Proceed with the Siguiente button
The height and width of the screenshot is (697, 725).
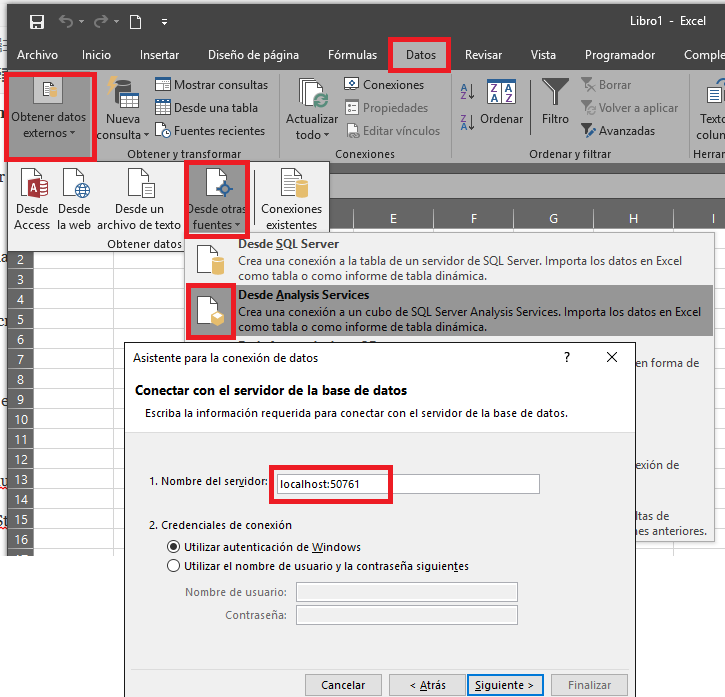pos(505,685)
